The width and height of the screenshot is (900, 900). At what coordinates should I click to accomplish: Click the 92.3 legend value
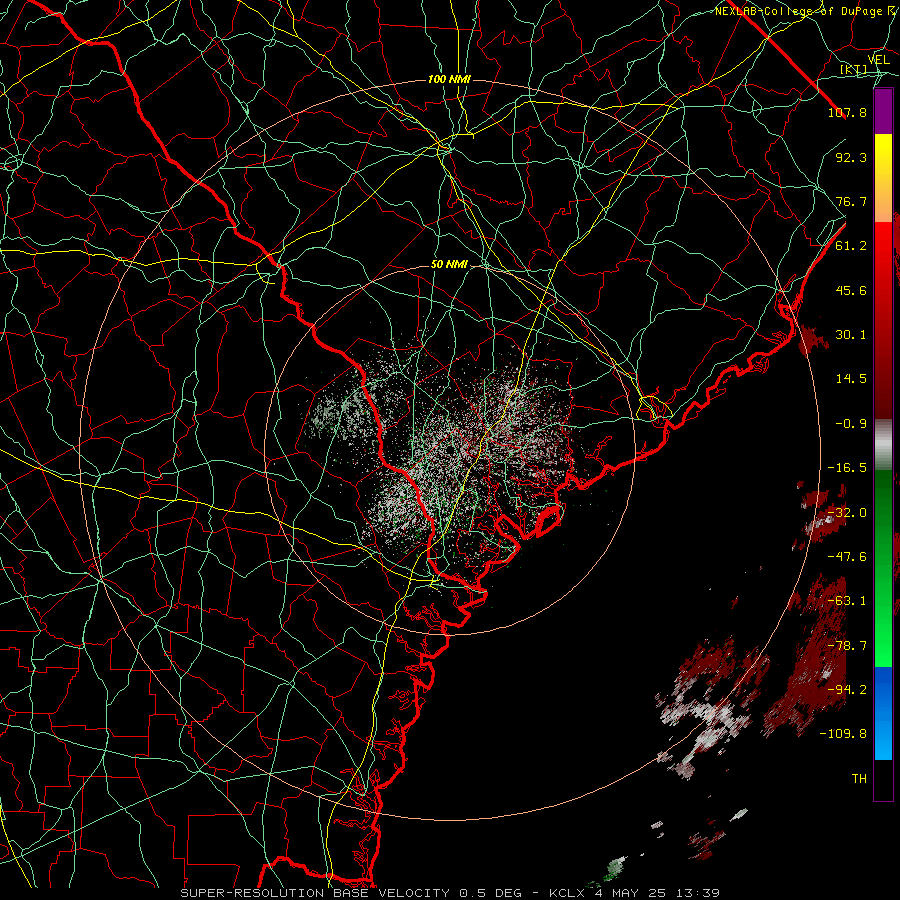pos(851,157)
